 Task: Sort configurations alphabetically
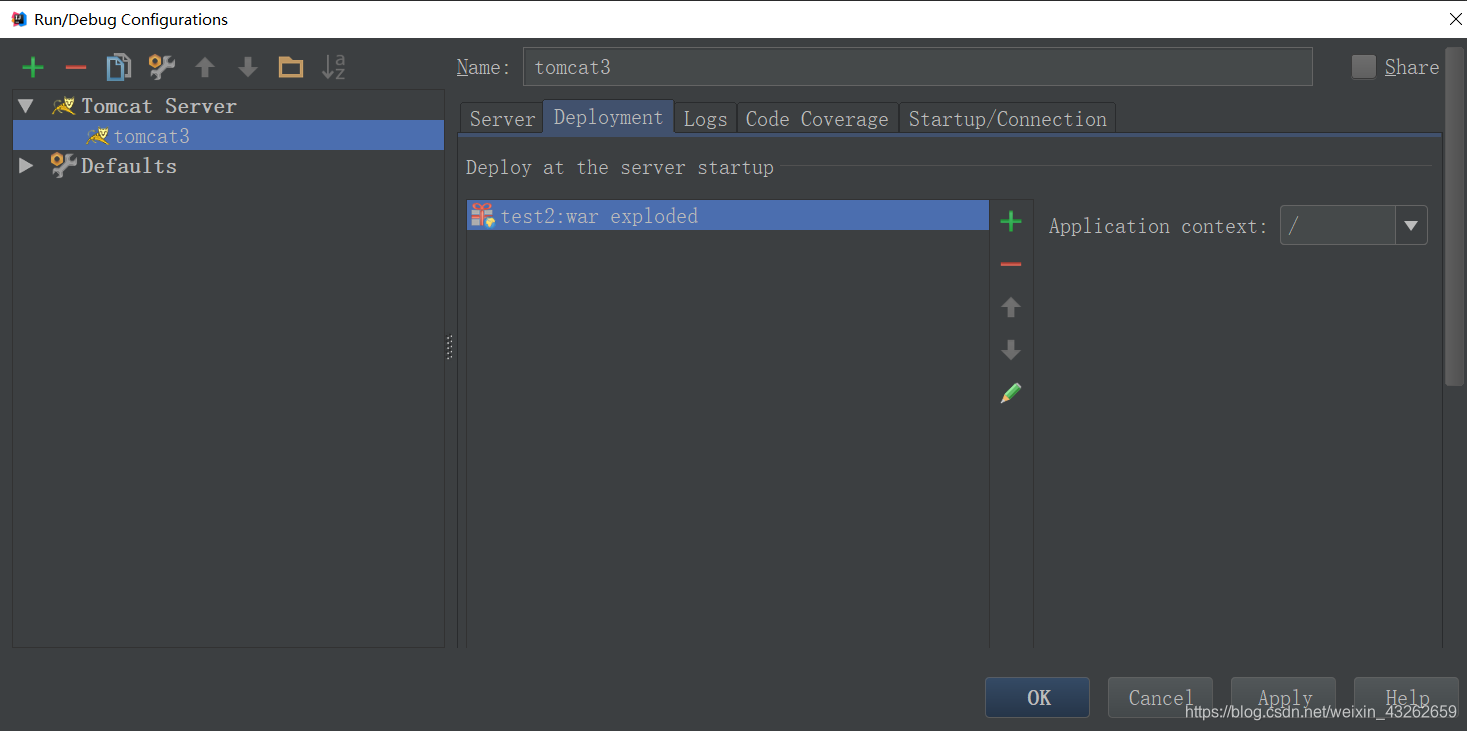tap(334, 67)
